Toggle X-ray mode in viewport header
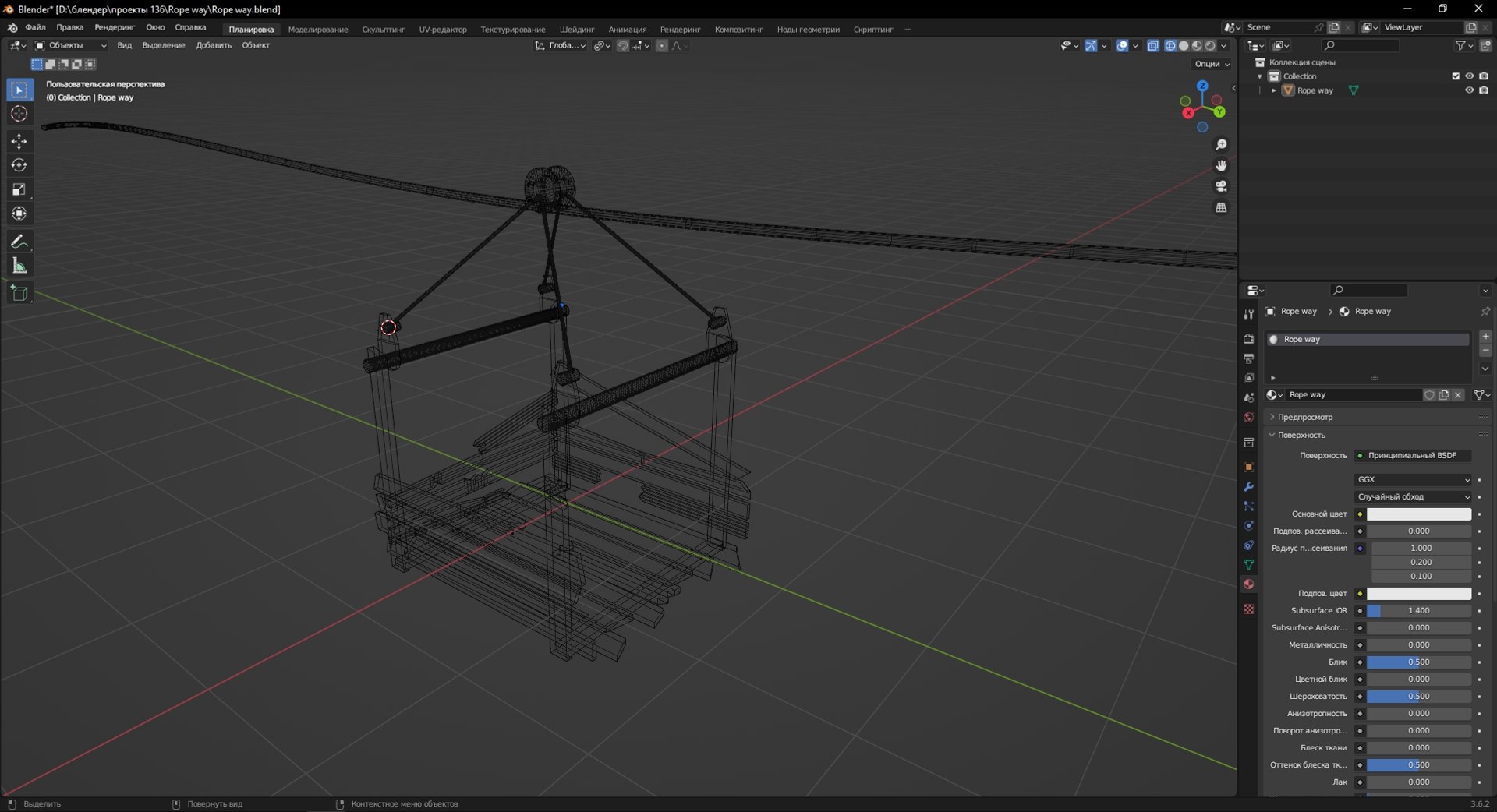The width and height of the screenshot is (1497, 812). pos(1153,46)
